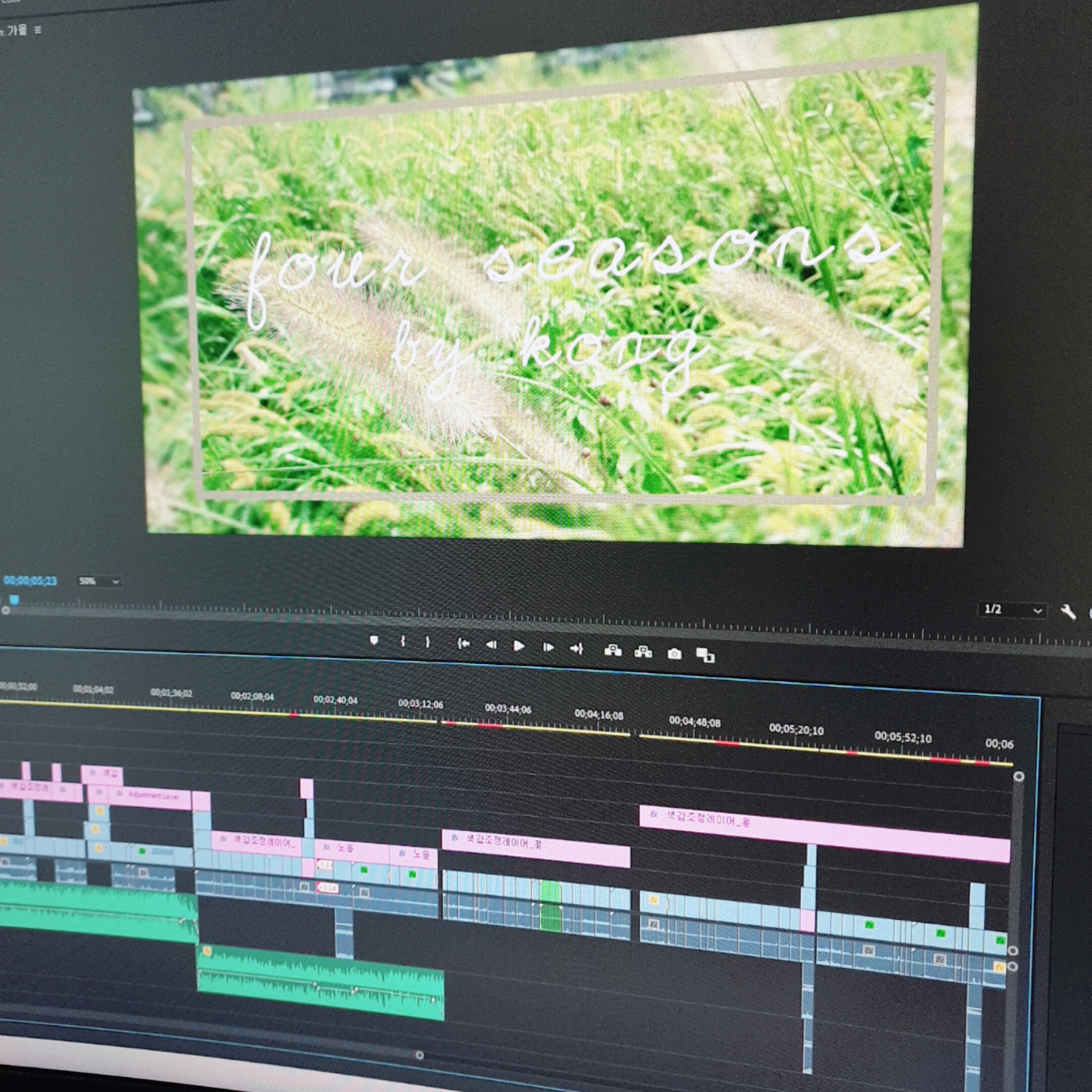
Task: Click the timeline ruler at 00;03;12;06
Action: pyautogui.click(x=421, y=704)
